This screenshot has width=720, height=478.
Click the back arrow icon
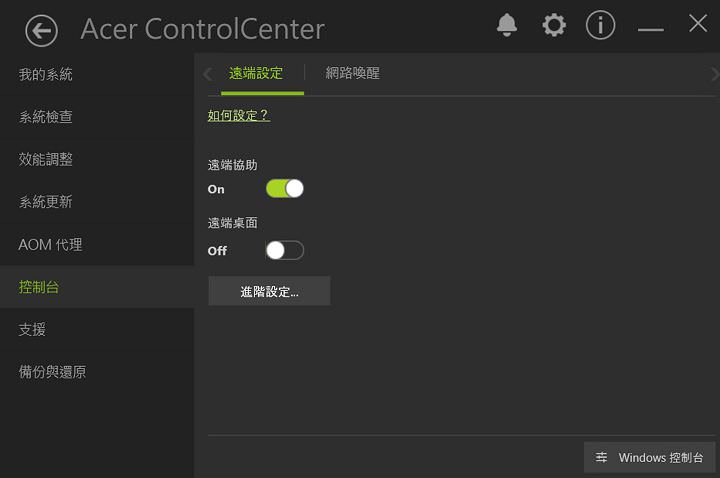point(41,31)
